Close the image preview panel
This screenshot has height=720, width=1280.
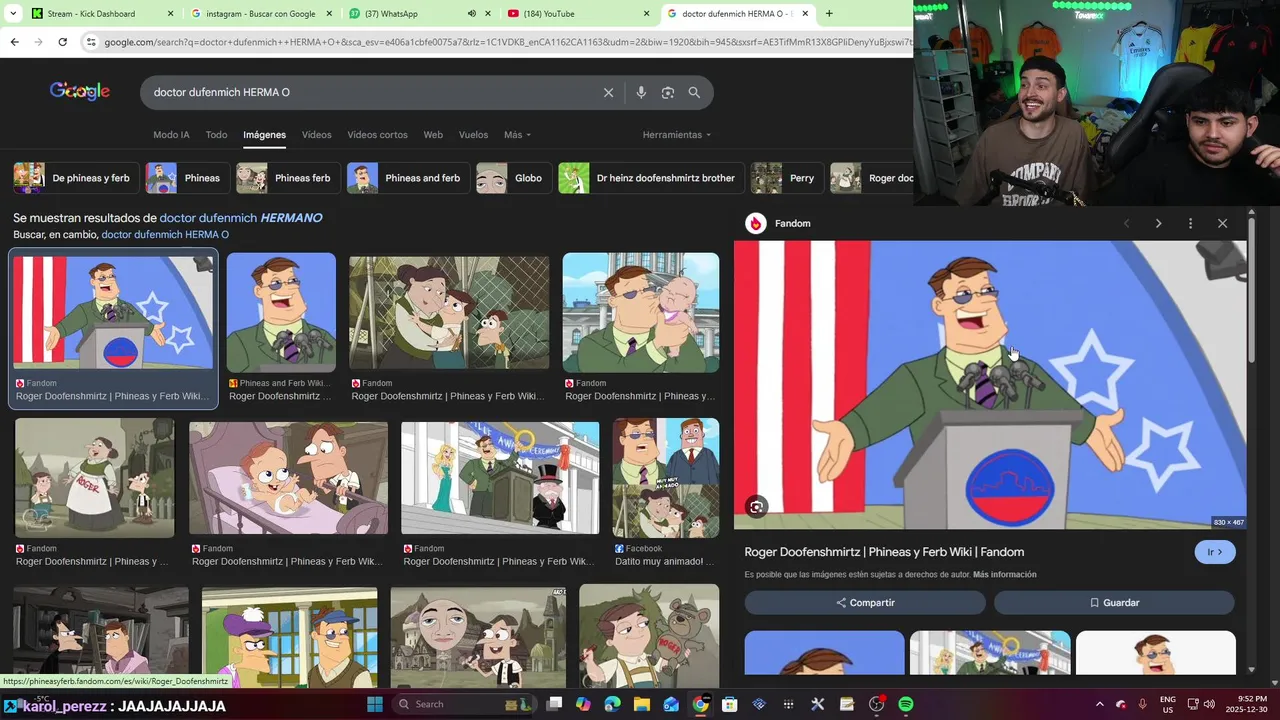1222,223
